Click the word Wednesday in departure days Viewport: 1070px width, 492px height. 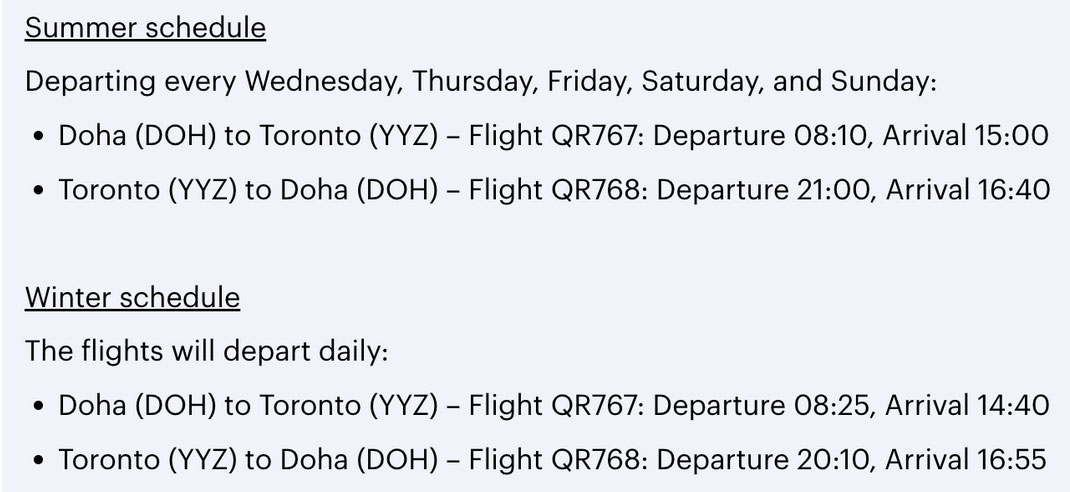(x=322, y=82)
